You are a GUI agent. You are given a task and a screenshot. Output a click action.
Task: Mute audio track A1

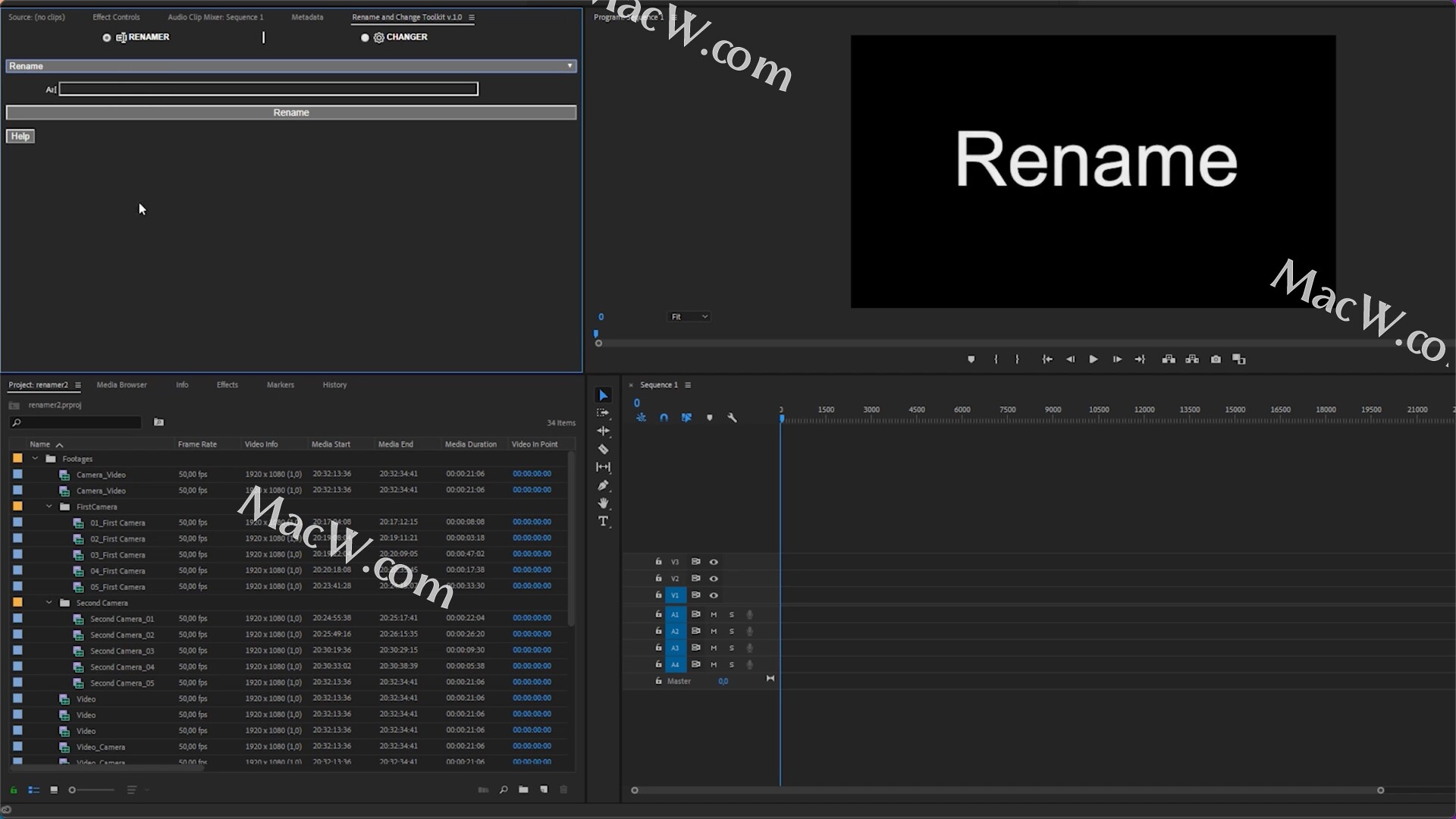714,615
